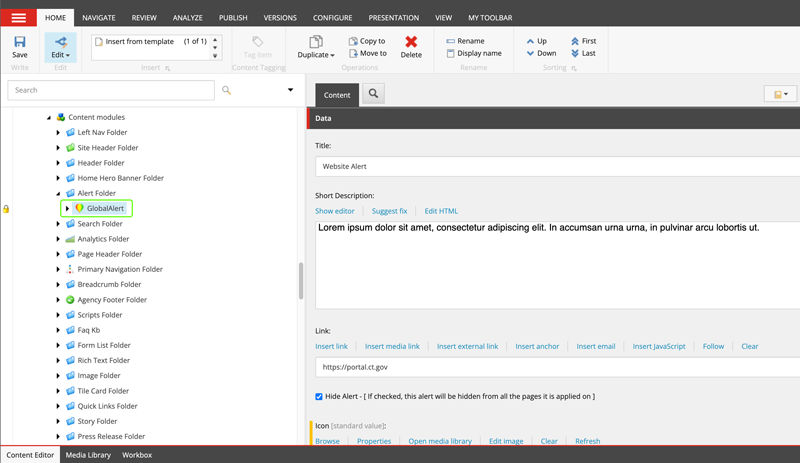Viewport: 800px width, 463px height.
Task: Click the yellow lock icon in left gutter
Action: pyautogui.click(x=6, y=209)
